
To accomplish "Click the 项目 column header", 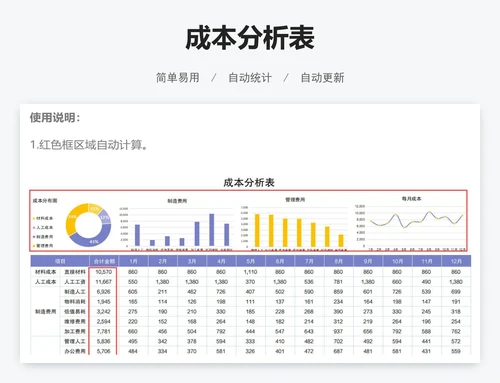I will (x=60, y=261).
